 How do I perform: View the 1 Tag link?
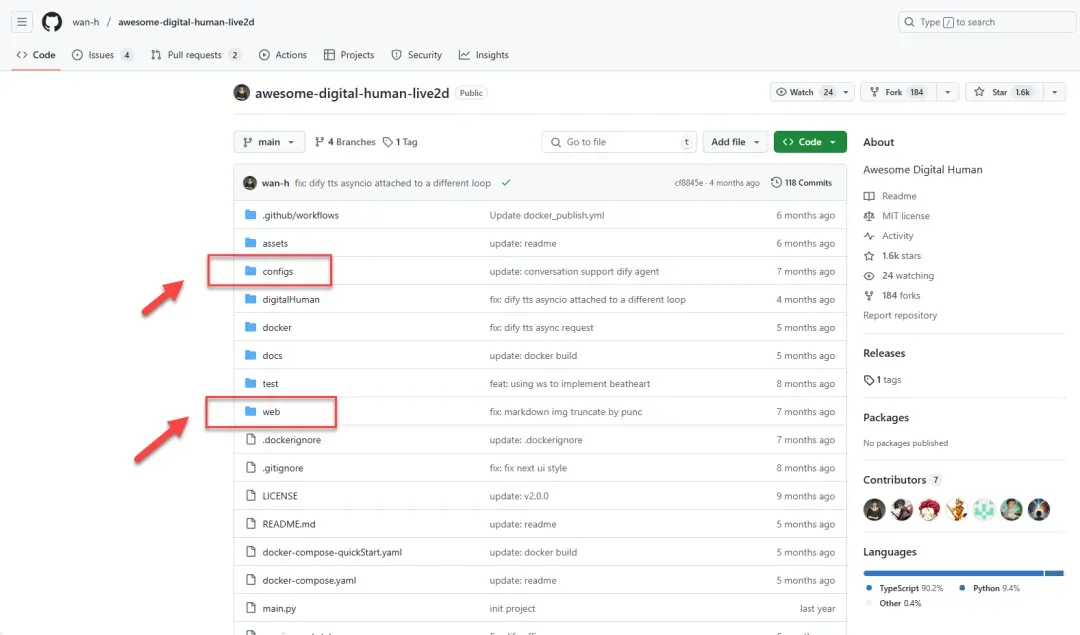pos(400,142)
